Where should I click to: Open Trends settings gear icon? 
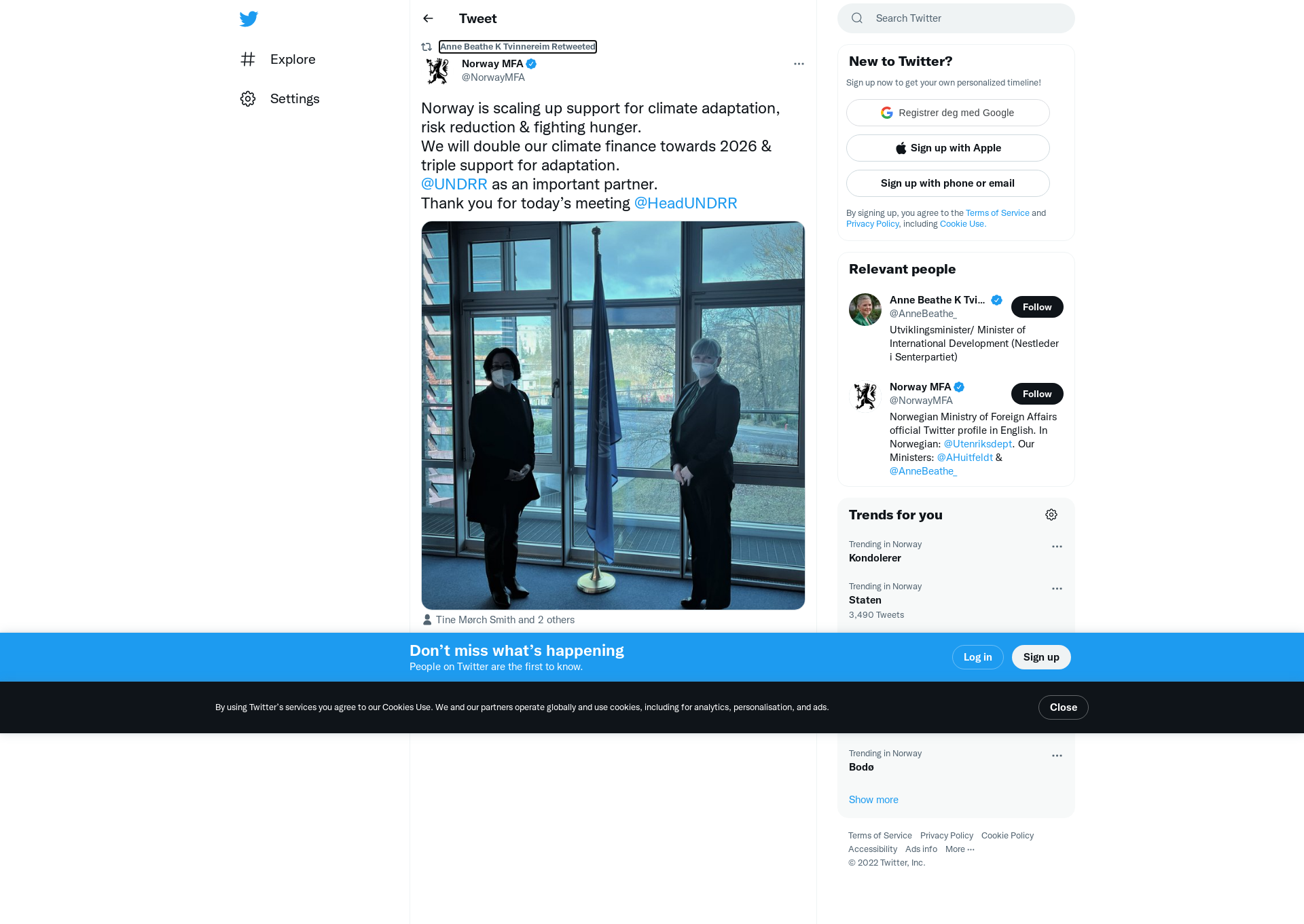[x=1051, y=515]
